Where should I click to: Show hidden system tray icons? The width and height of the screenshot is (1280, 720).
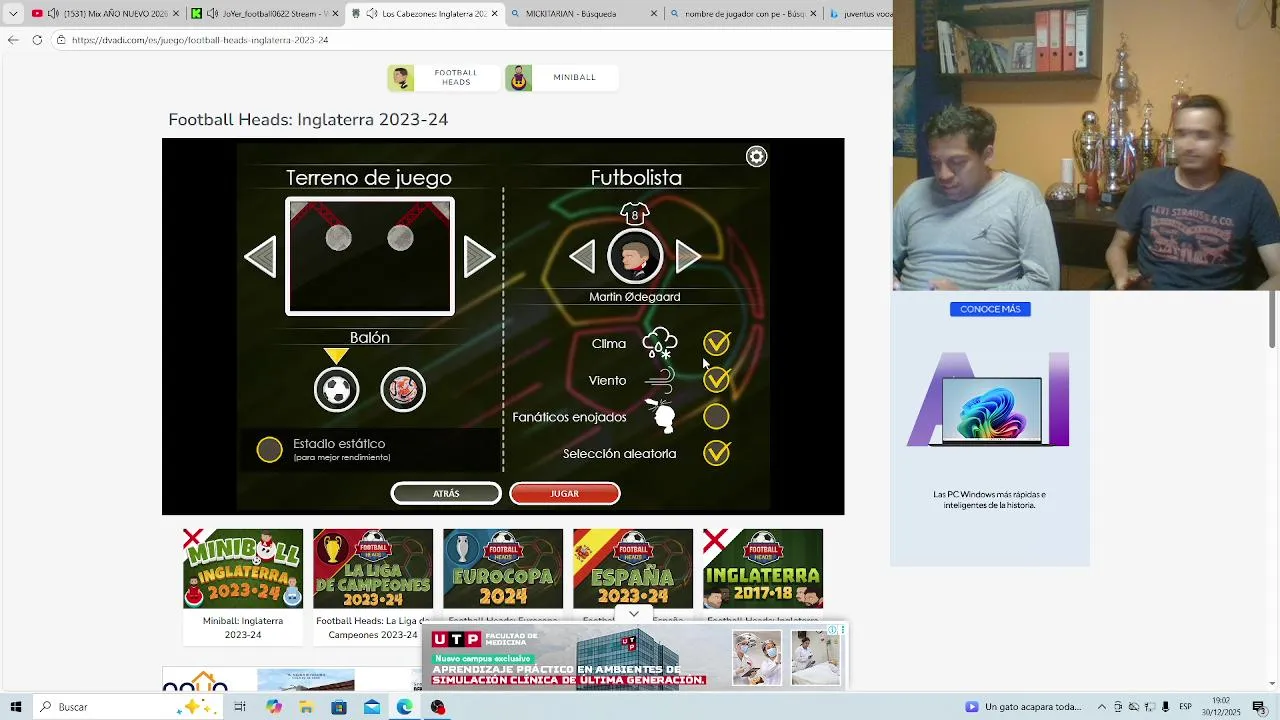1101,707
